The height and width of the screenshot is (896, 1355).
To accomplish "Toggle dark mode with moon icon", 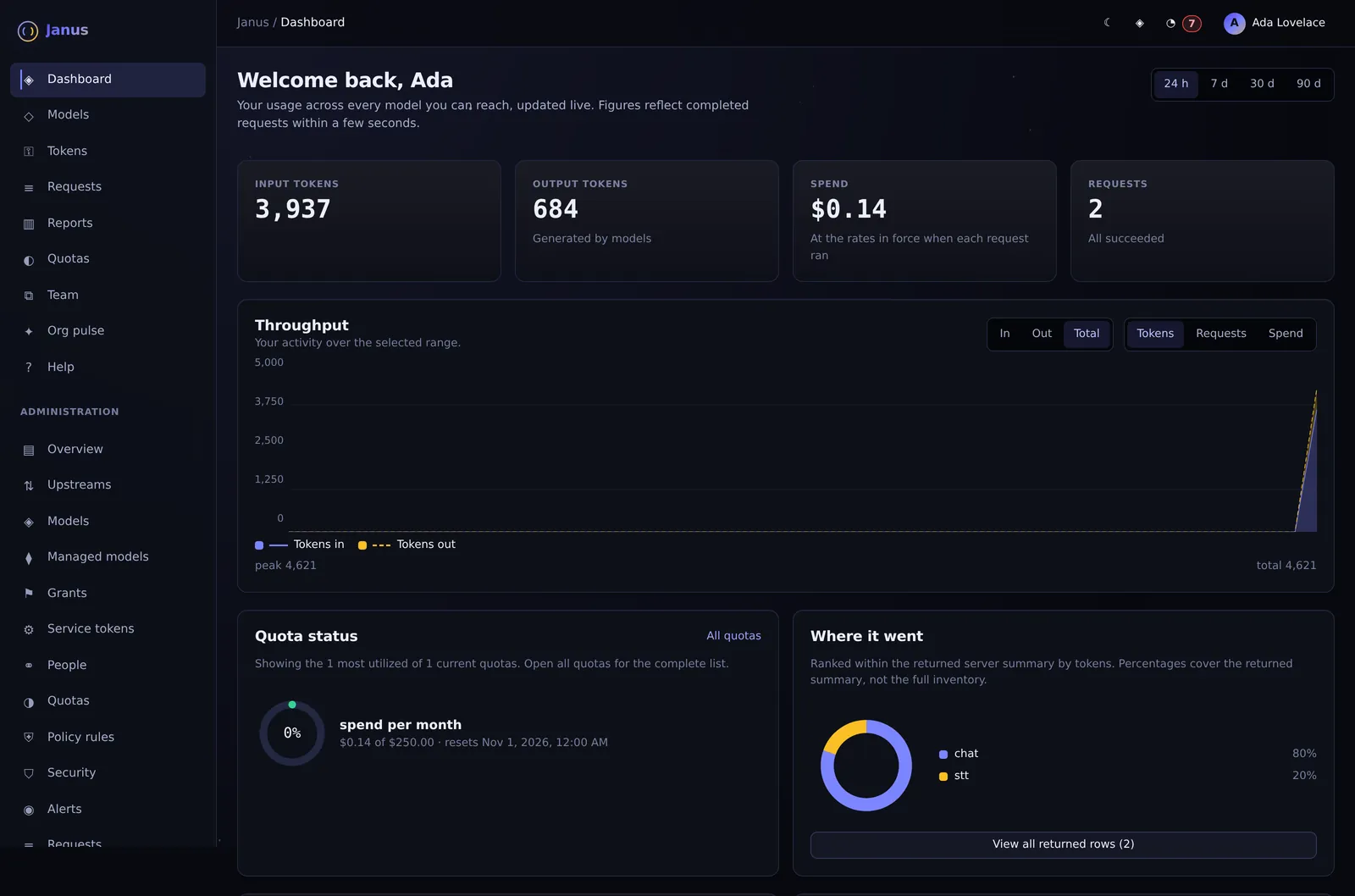I will point(1108,23).
